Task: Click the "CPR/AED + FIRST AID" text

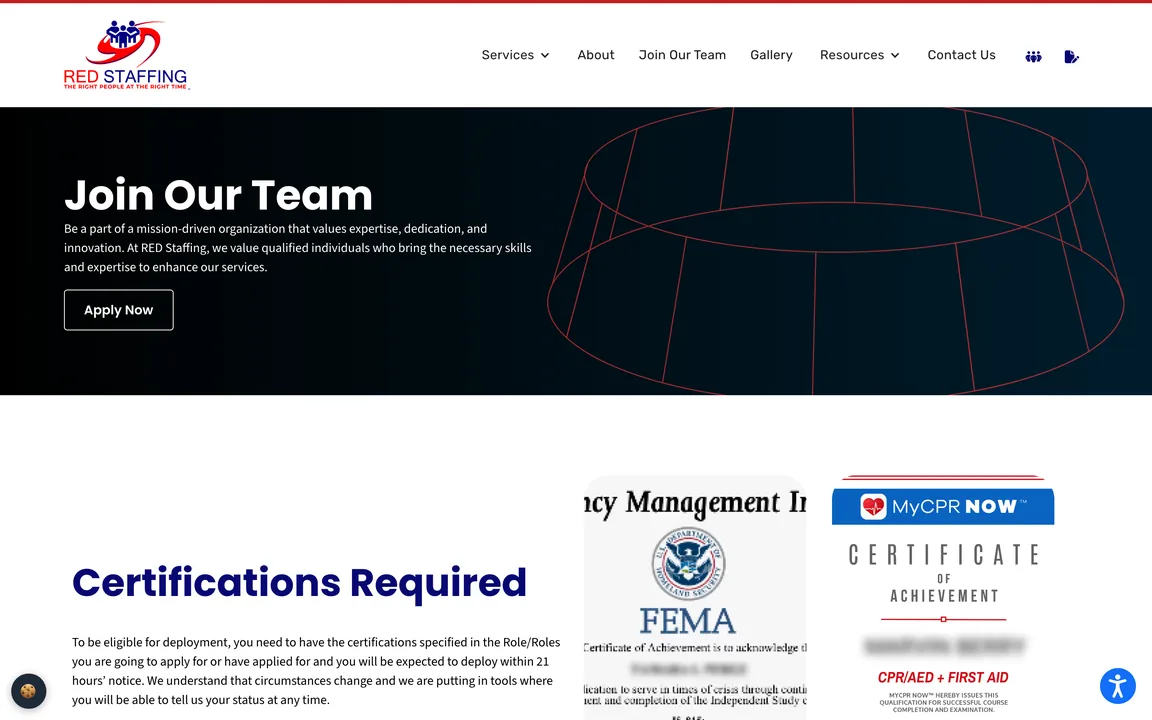Action: pos(943,677)
